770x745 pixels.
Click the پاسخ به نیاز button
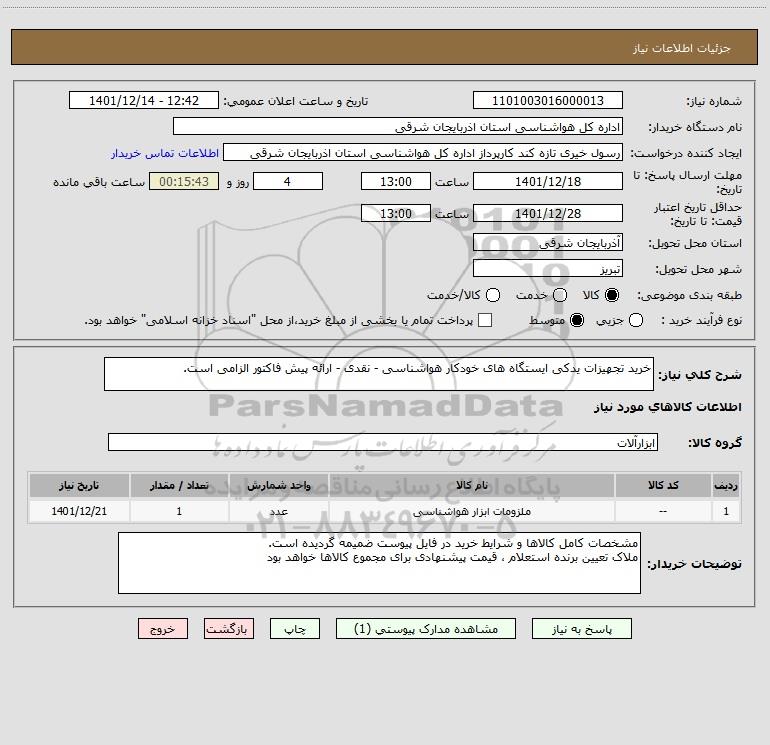point(581,629)
